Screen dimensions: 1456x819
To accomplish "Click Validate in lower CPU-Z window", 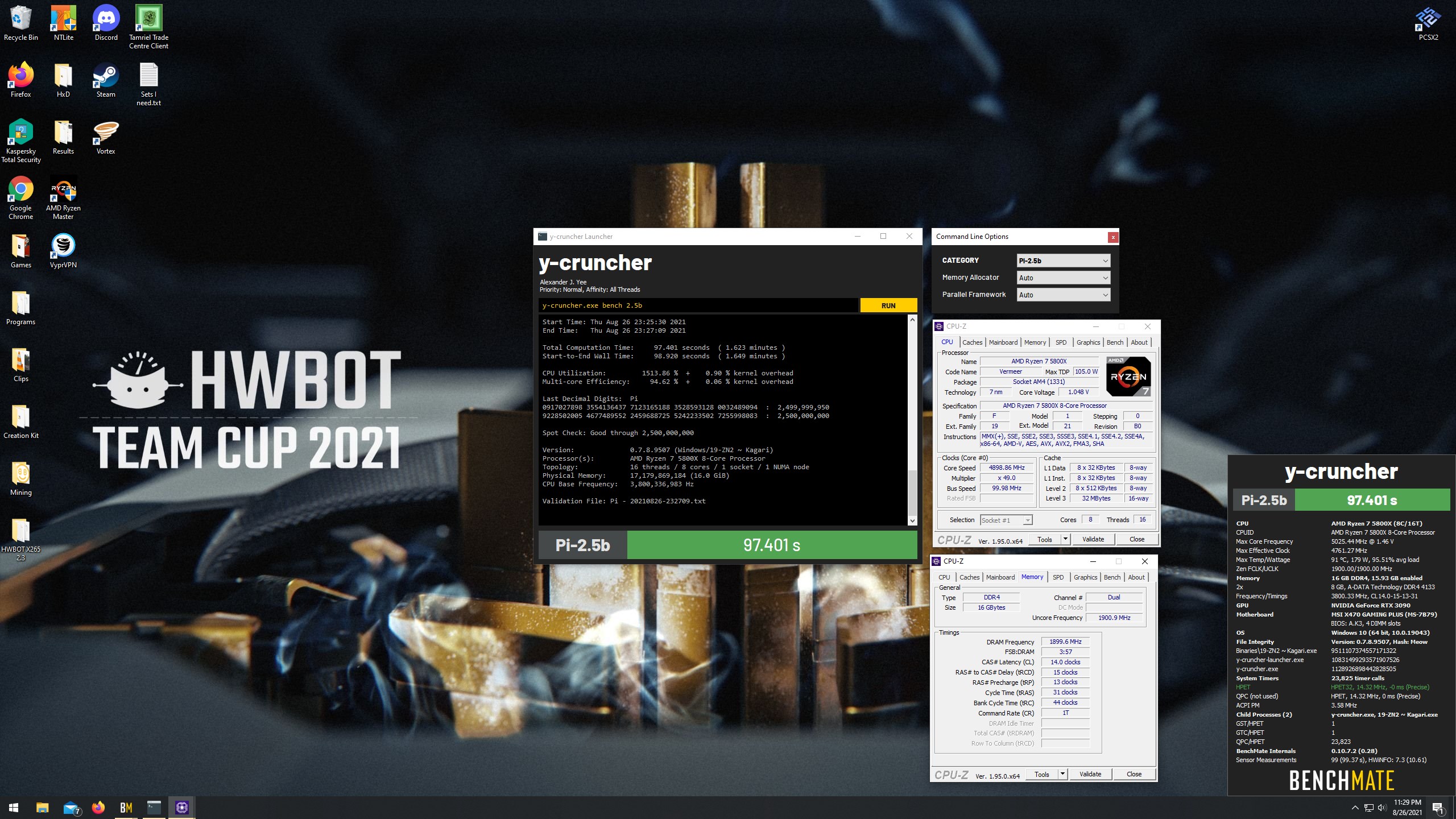I will (1090, 773).
